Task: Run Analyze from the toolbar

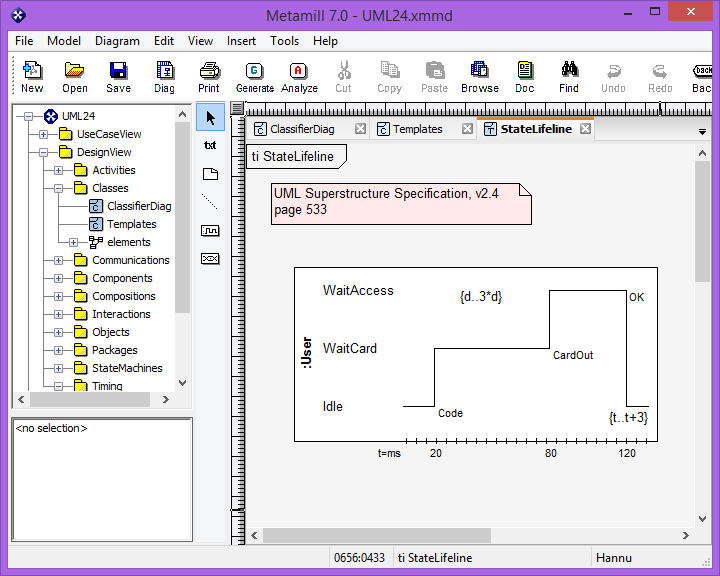Action: pyautogui.click(x=299, y=71)
